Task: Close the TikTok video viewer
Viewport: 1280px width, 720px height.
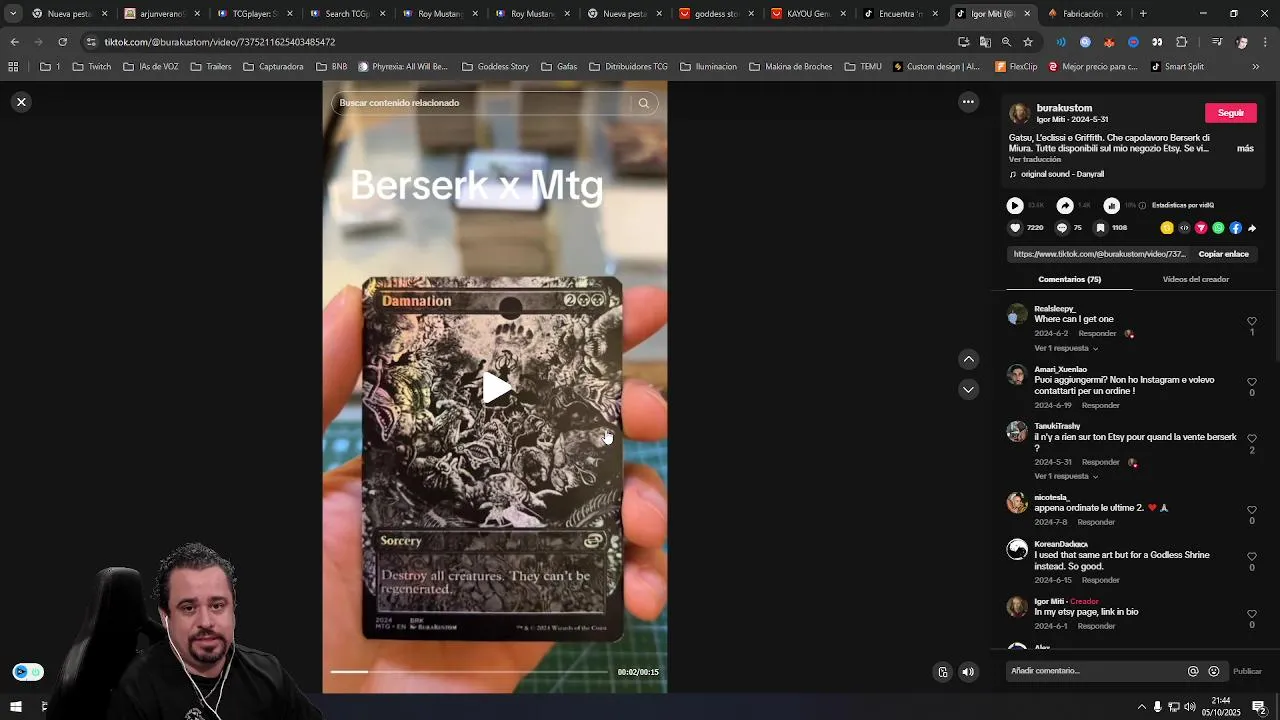Action: point(21,102)
